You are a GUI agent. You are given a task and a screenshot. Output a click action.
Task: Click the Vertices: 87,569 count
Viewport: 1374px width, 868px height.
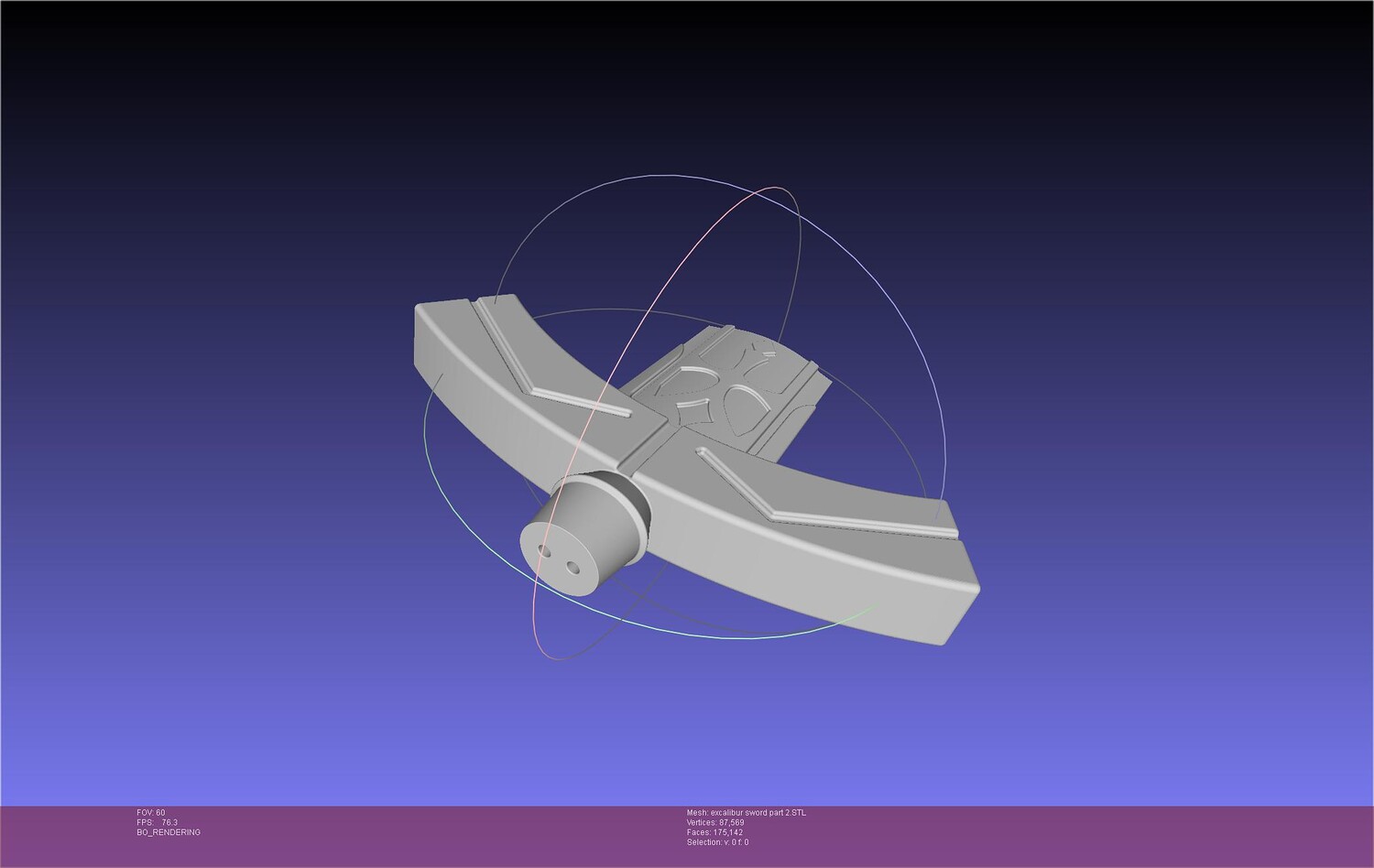(715, 823)
